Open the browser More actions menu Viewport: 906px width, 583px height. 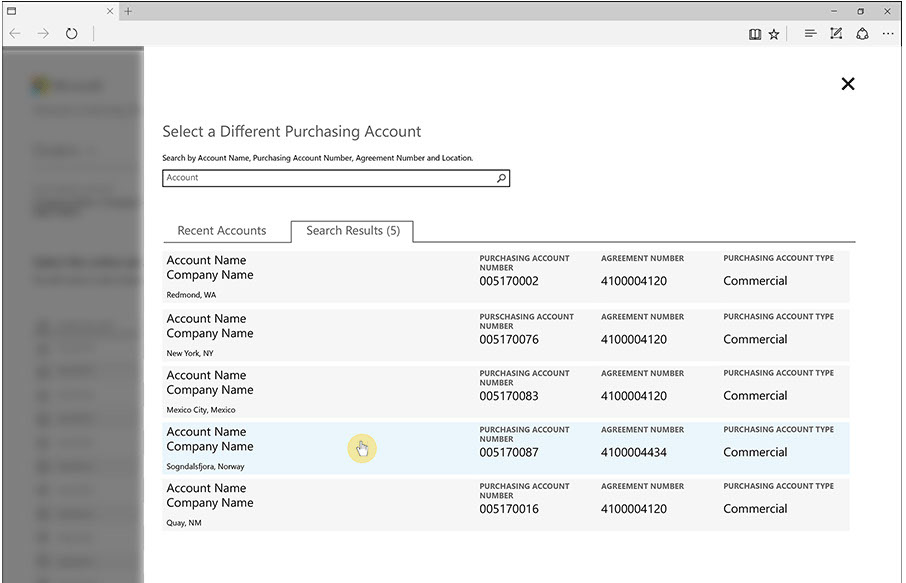click(888, 33)
